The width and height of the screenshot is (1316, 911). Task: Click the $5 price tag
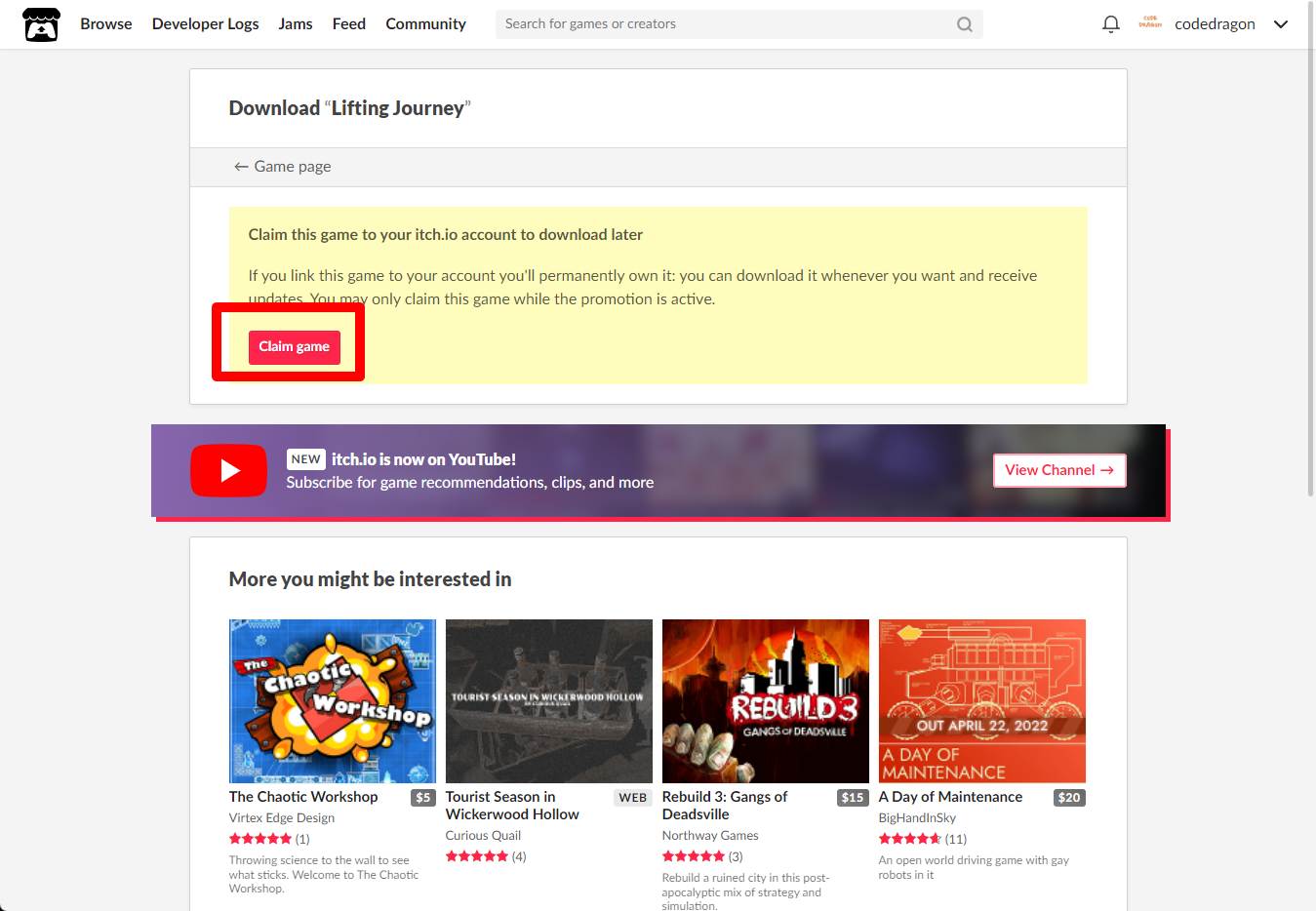[423, 798]
